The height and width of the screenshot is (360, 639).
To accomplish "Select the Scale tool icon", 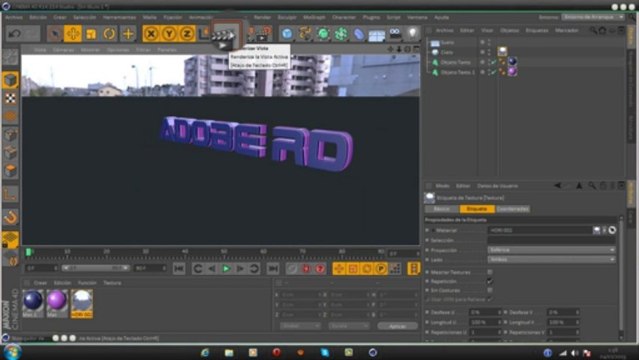I will (91, 33).
